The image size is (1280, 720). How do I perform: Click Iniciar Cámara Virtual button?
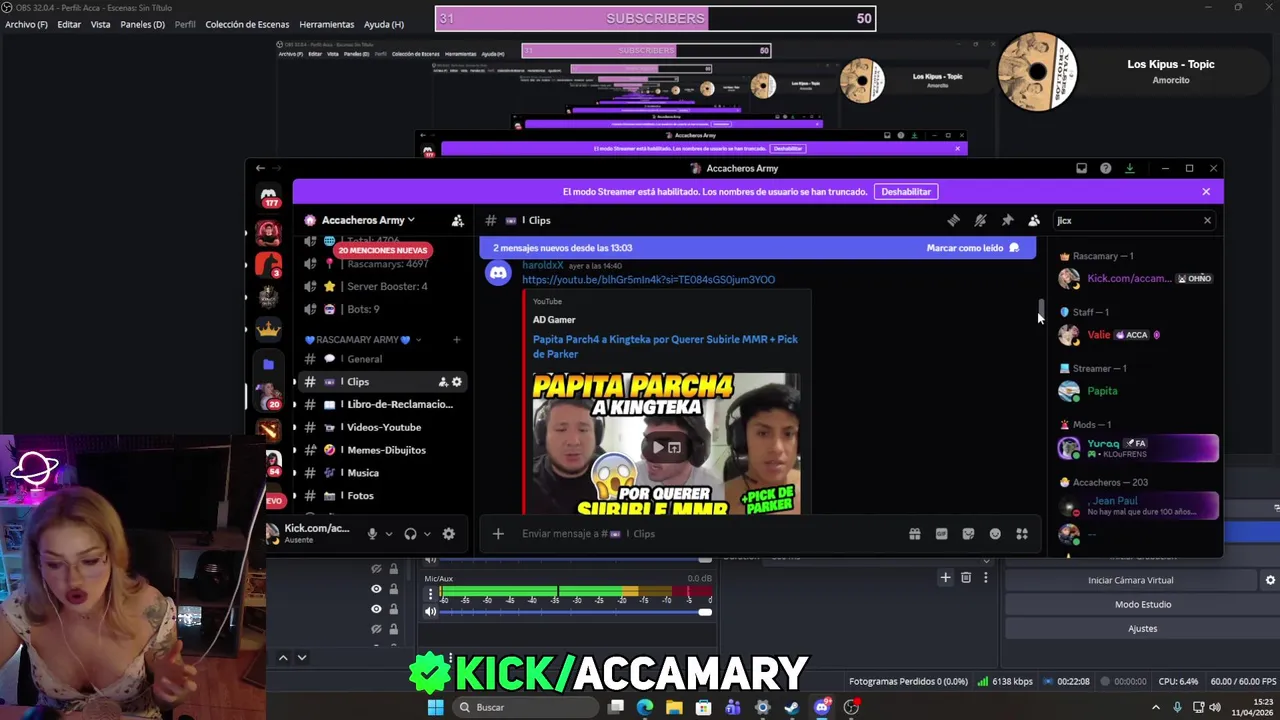point(1131,580)
